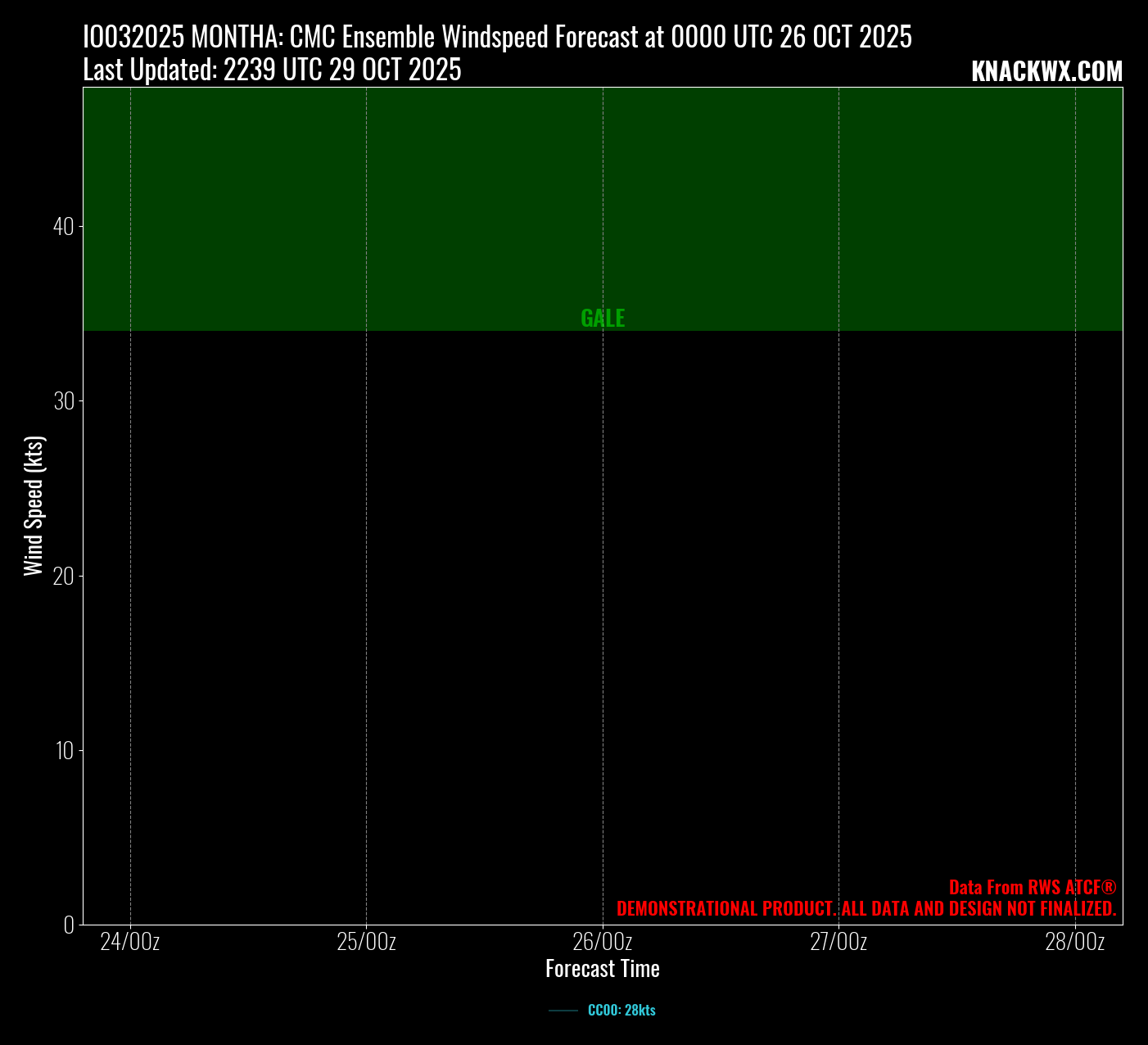Click the 40 wind speed tick label
This screenshot has width=1148, height=1045.
coord(63,227)
